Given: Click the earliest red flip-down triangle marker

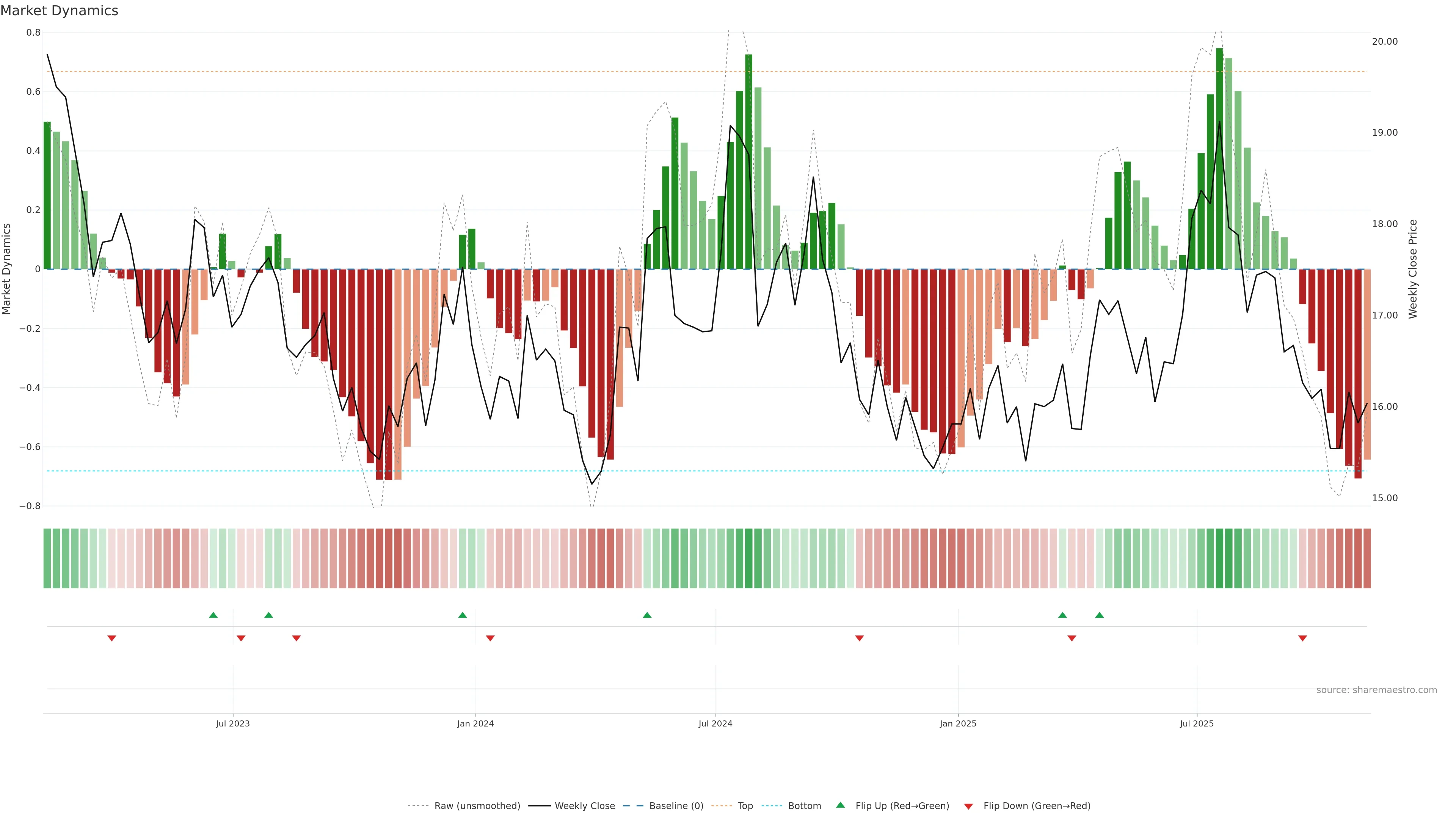Looking at the screenshot, I should [112, 638].
